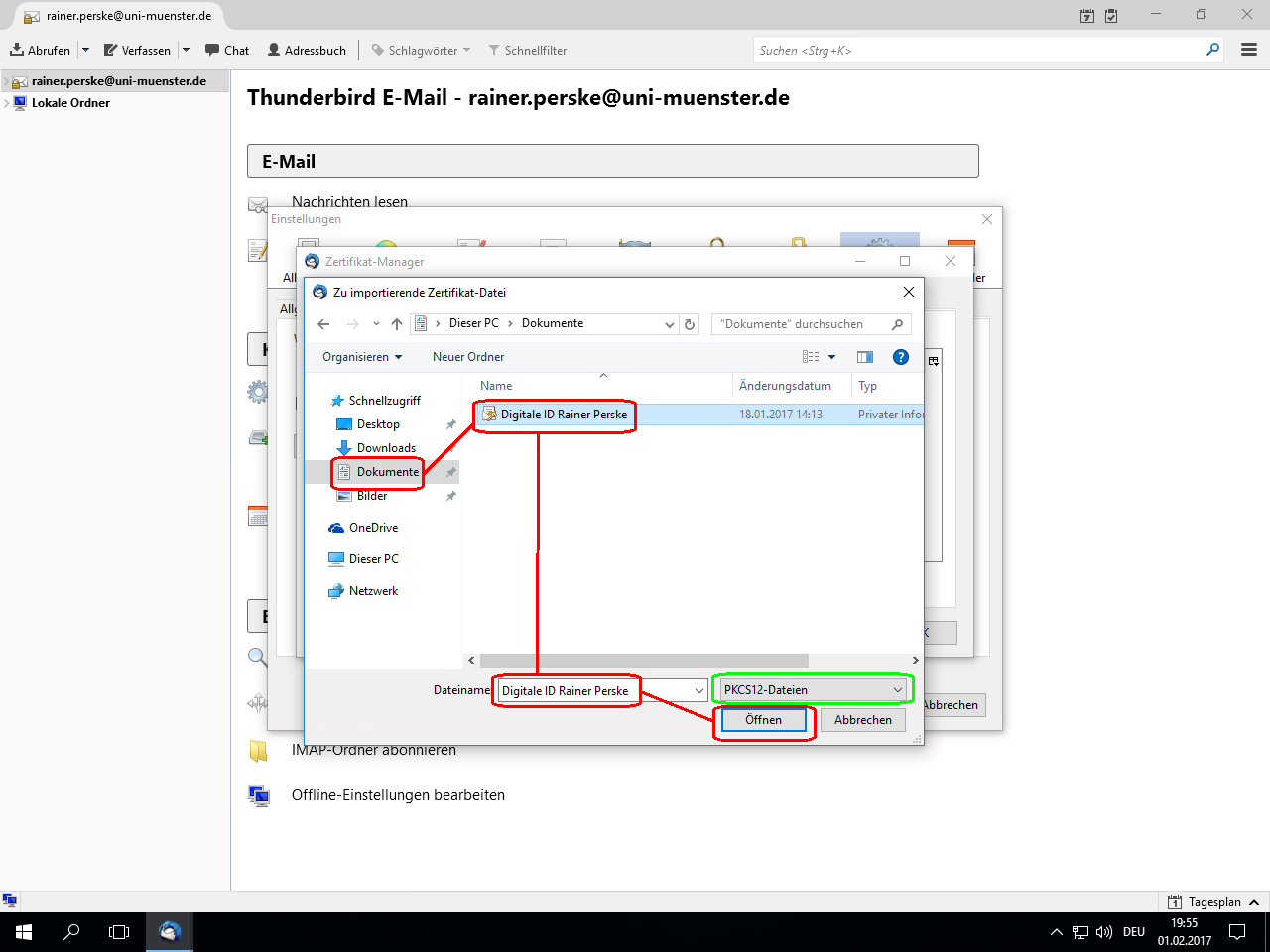Select the Digitale ID Rainer Perske file
The image size is (1270, 952).
pos(563,415)
